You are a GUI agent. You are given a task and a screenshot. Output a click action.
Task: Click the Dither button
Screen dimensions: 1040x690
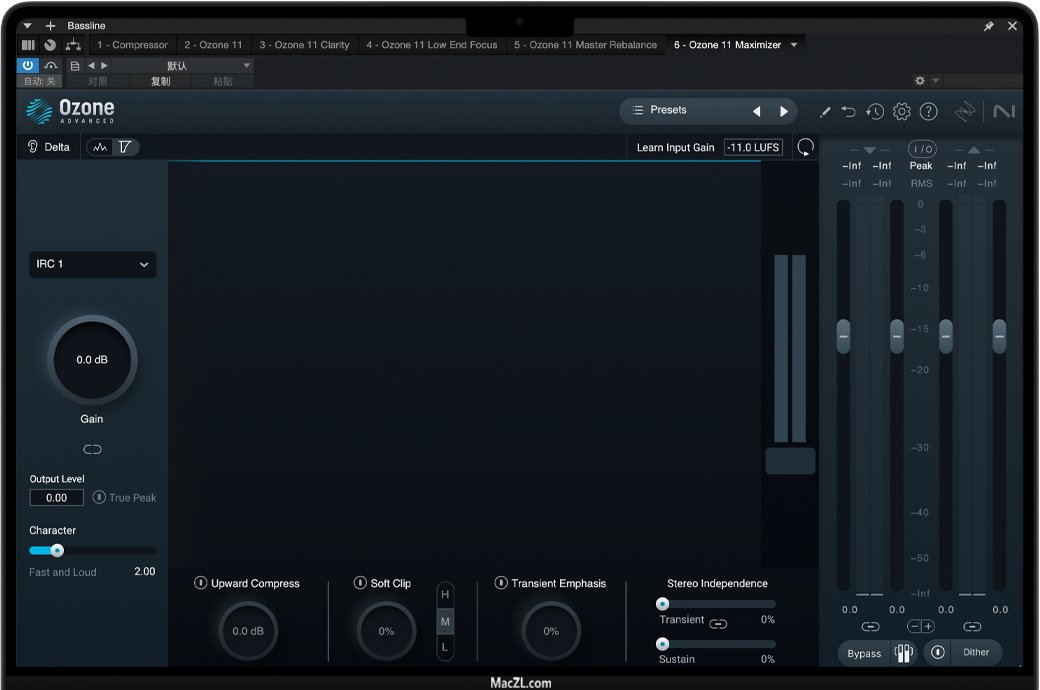click(x=976, y=652)
